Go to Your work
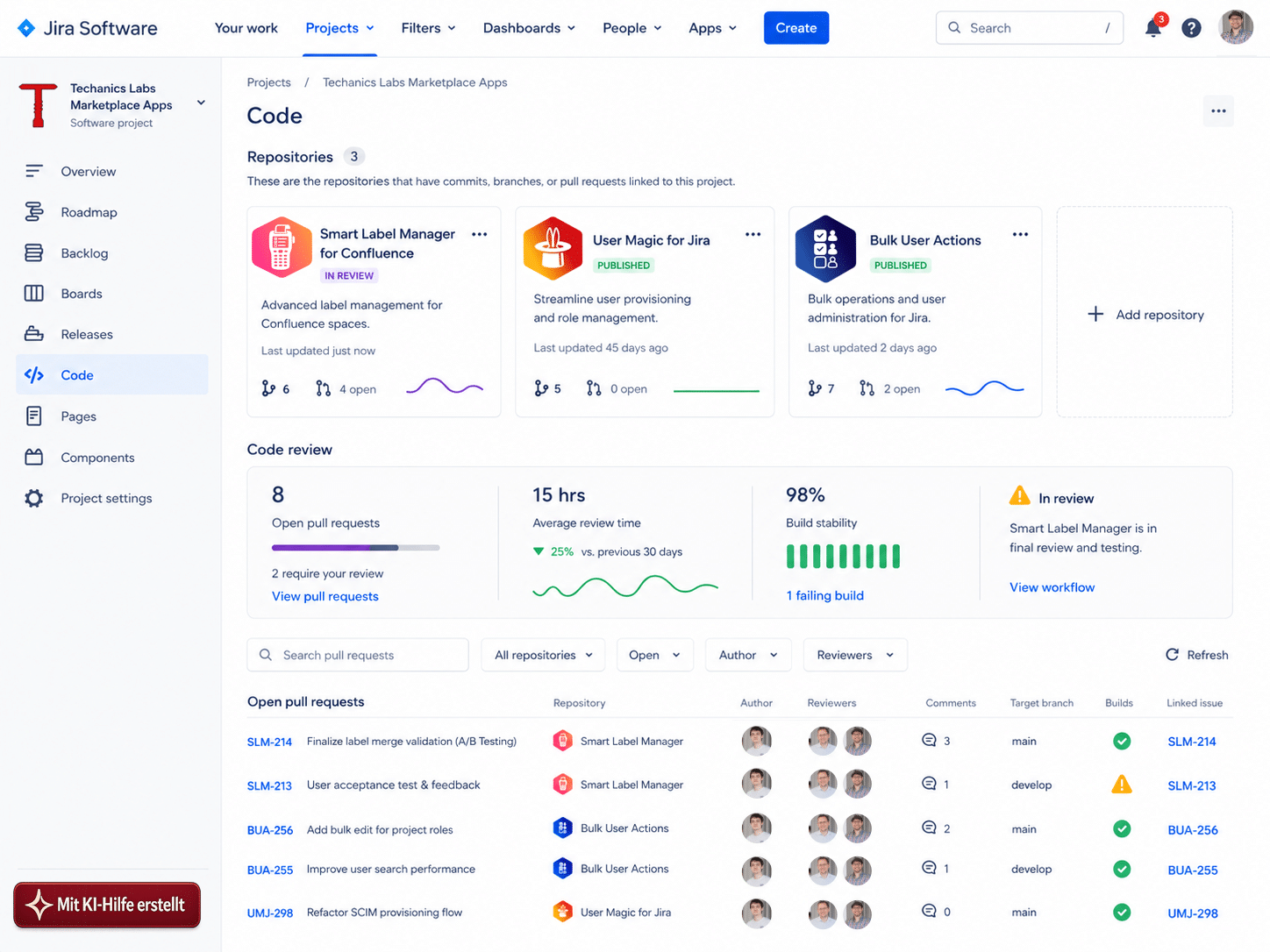 [246, 28]
